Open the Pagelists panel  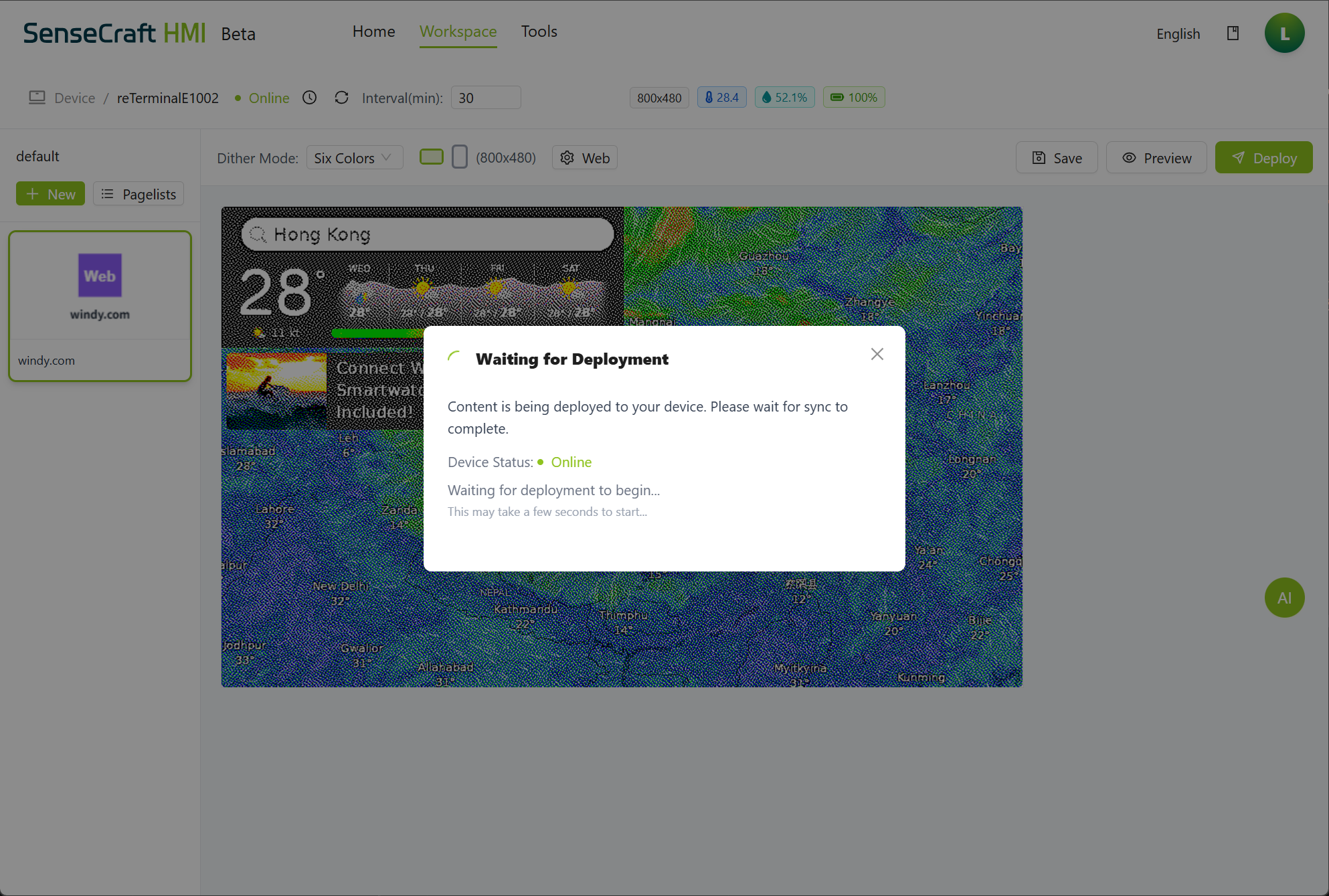tap(139, 194)
